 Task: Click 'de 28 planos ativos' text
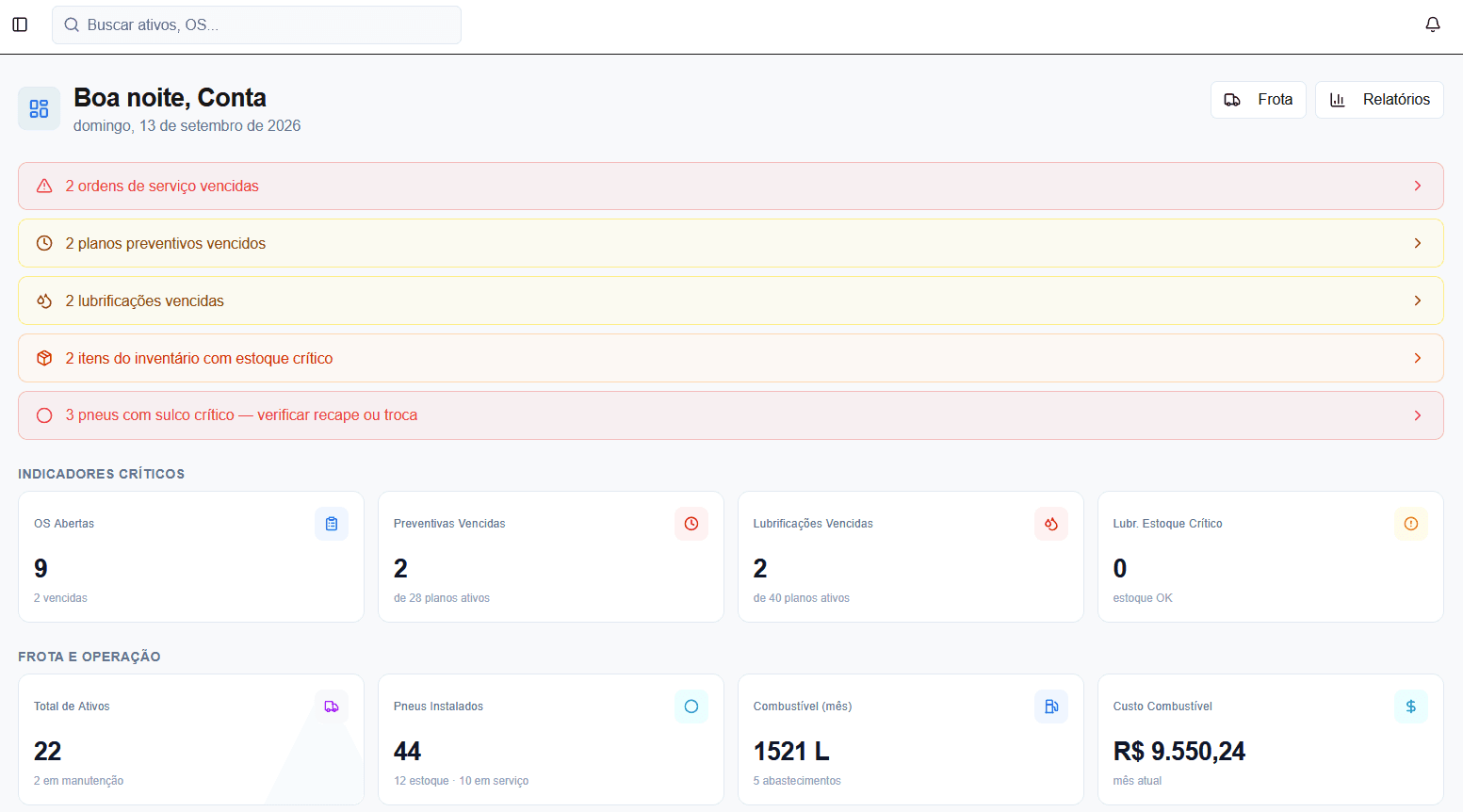(442, 598)
